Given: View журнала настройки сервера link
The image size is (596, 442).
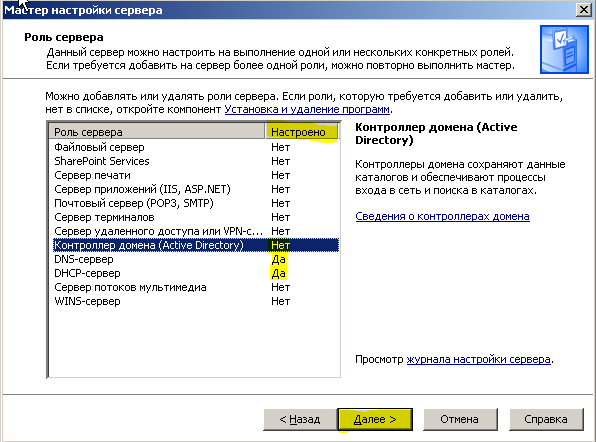Looking at the screenshot, I should 479,359.
